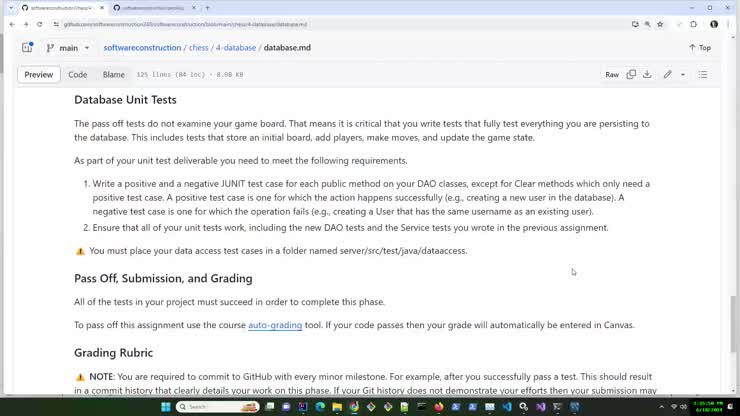Open Microsoft Edge from taskbar
This screenshot has width=740, height=416.
[320, 407]
